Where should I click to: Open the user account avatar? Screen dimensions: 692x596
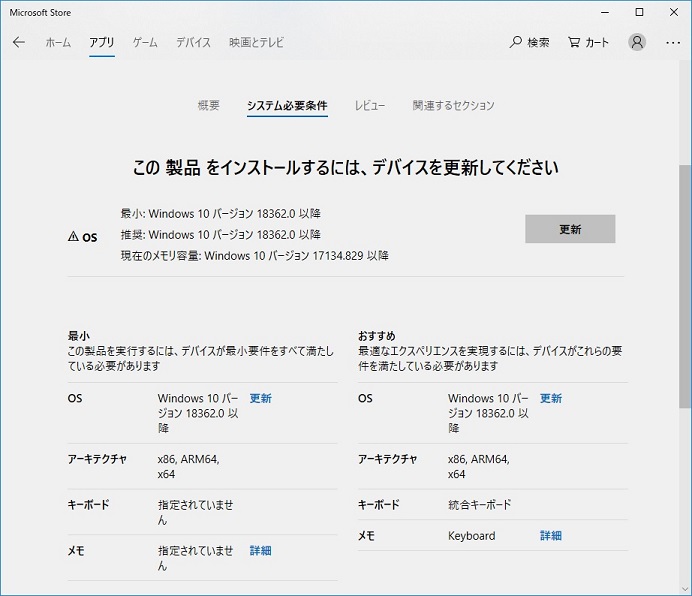637,42
